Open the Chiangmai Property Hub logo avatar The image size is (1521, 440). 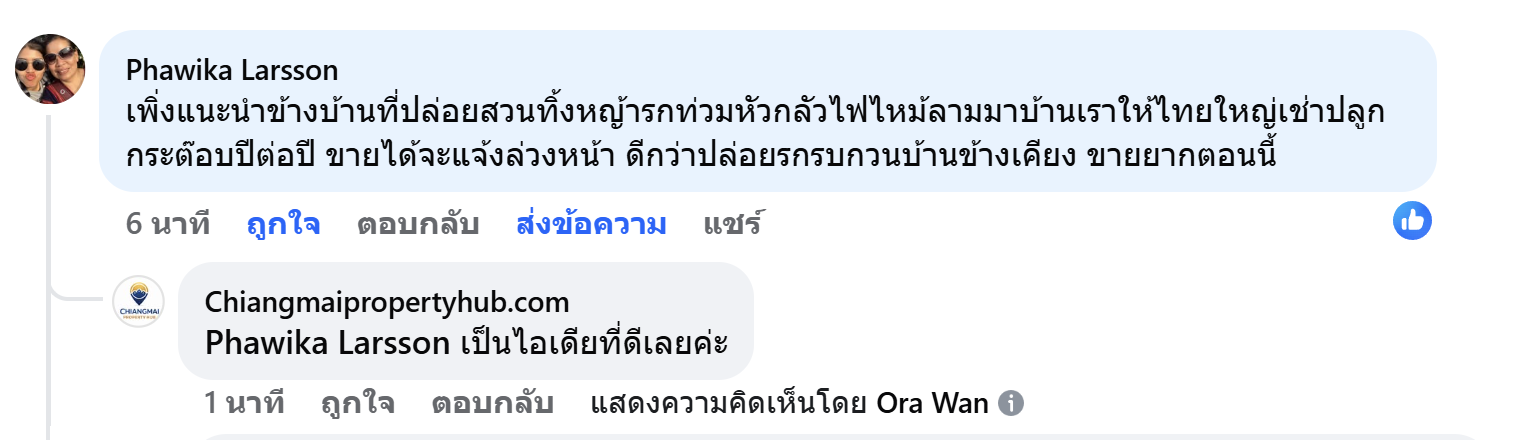139,301
